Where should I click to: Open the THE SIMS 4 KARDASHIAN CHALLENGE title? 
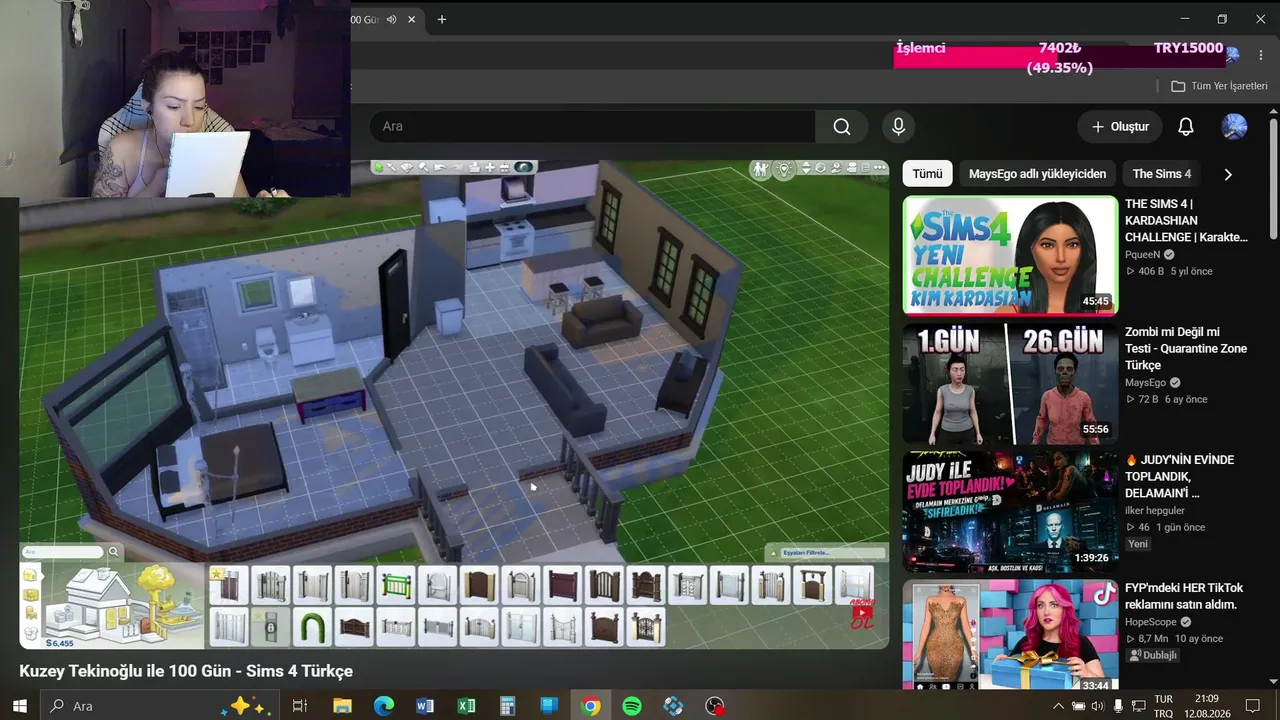1187,221
